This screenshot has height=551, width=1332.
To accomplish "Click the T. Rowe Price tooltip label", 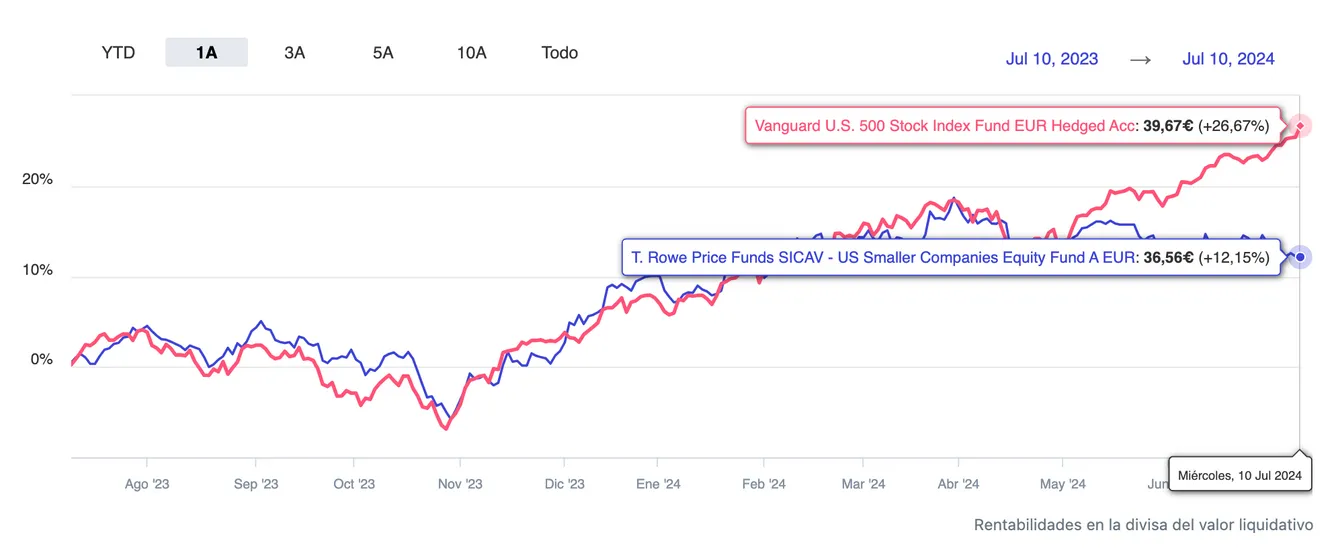I will coord(950,257).
